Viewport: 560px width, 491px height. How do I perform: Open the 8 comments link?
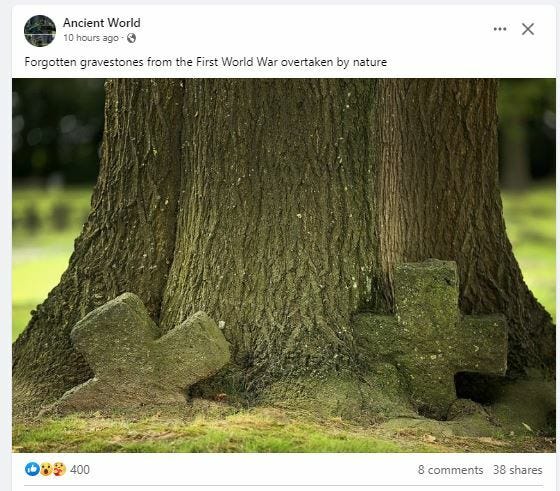(450, 470)
